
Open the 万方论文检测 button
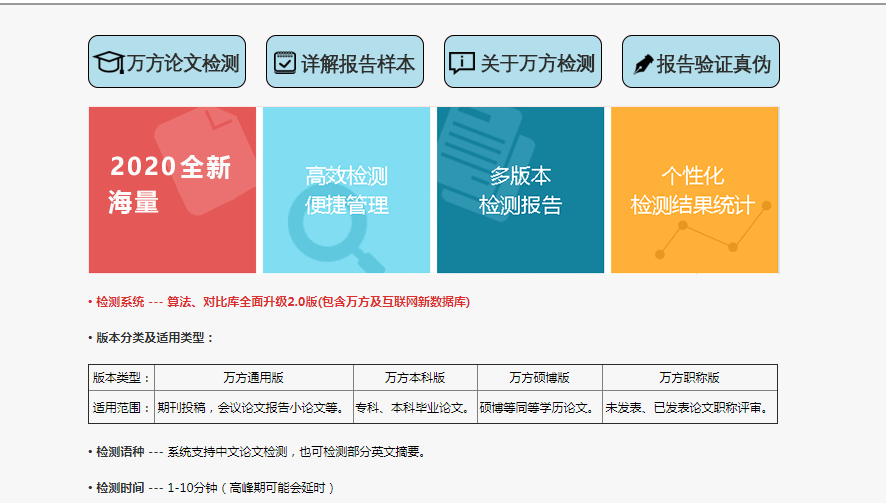point(167,62)
